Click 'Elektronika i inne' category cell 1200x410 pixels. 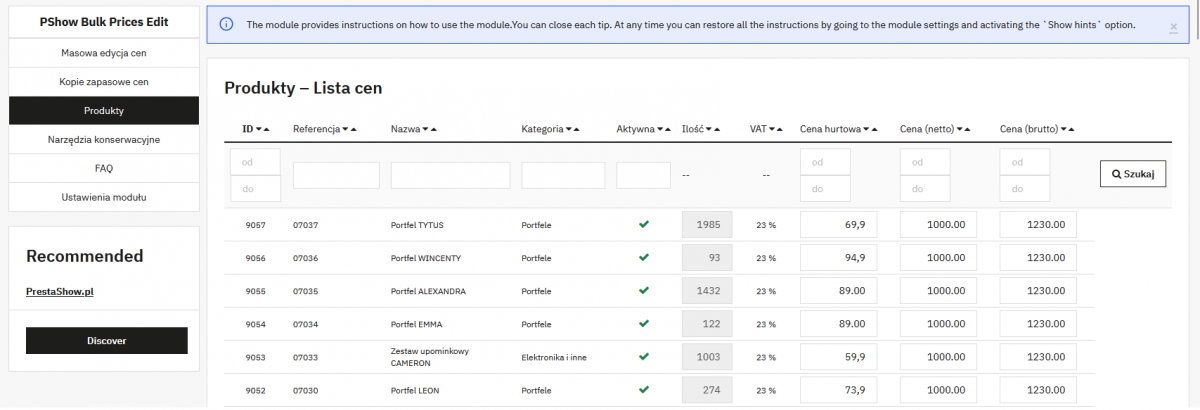(x=554, y=357)
